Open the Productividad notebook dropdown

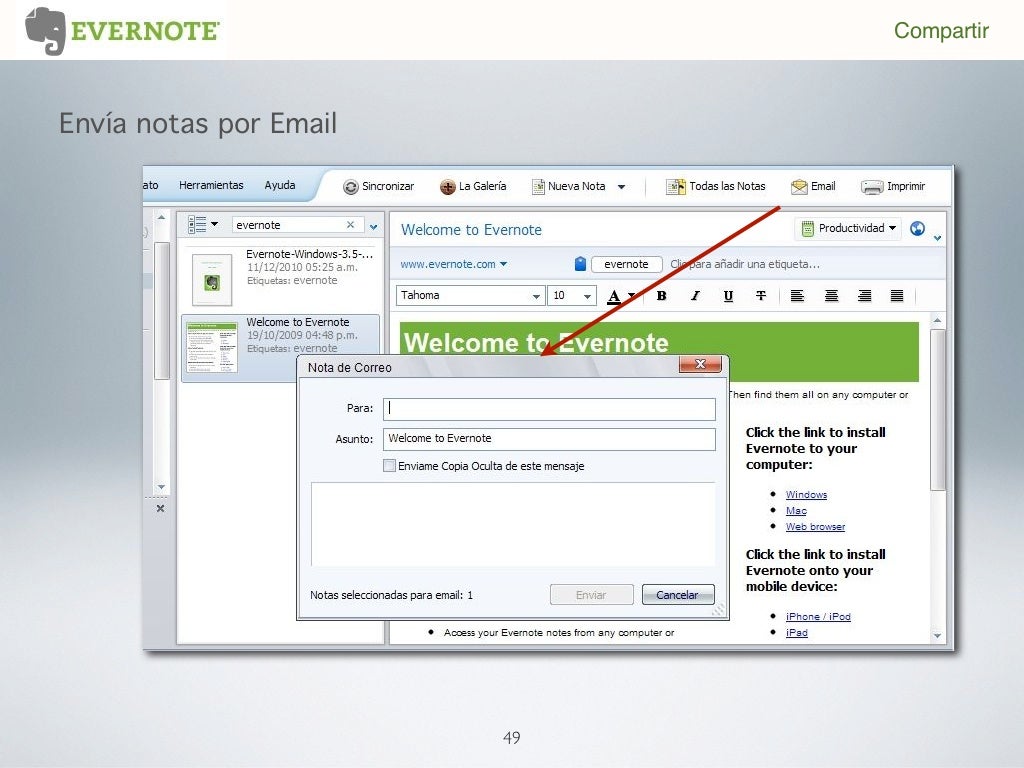[x=848, y=228]
